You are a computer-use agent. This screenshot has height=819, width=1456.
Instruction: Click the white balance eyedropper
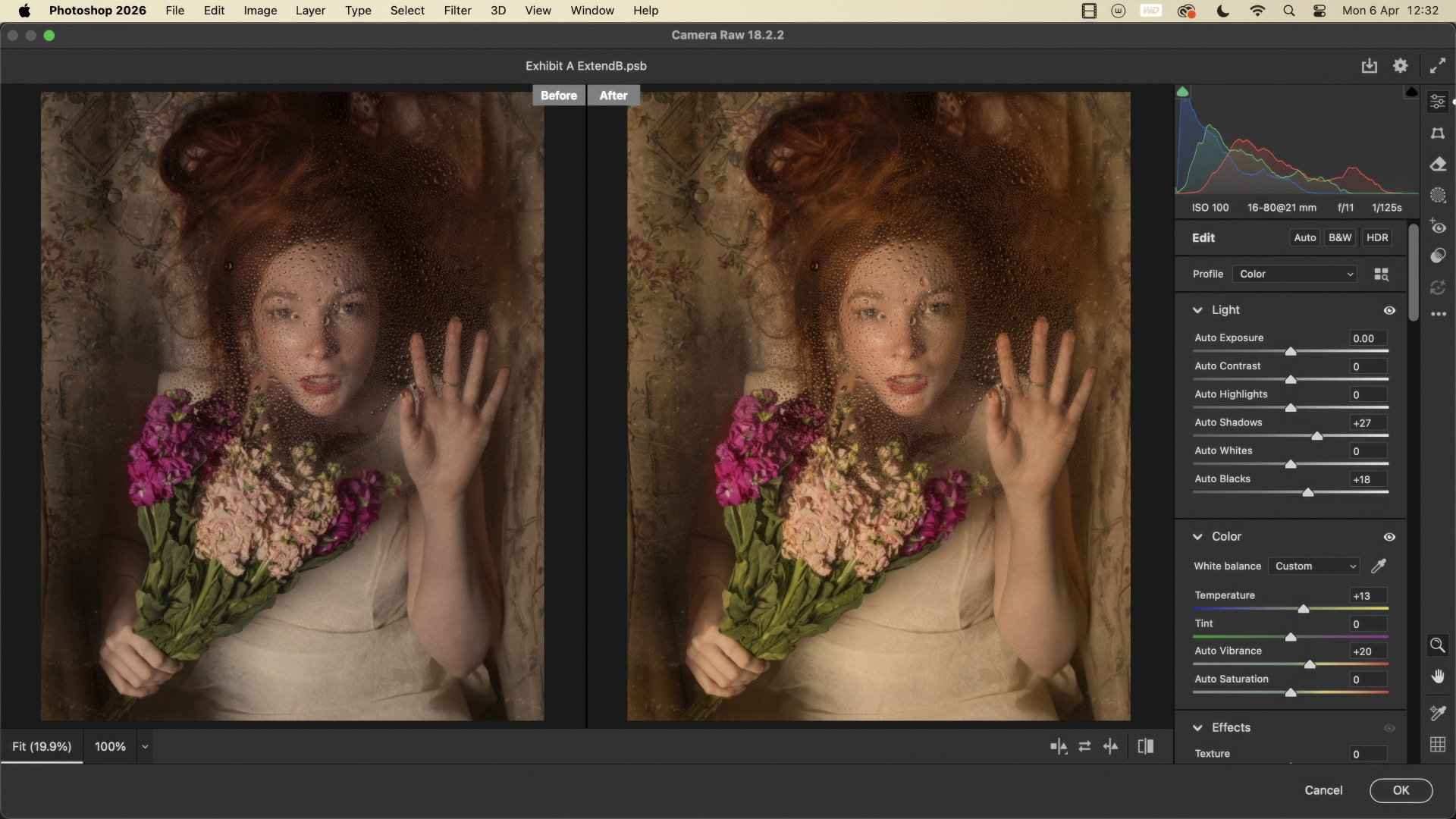pyautogui.click(x=1379, y=566)
